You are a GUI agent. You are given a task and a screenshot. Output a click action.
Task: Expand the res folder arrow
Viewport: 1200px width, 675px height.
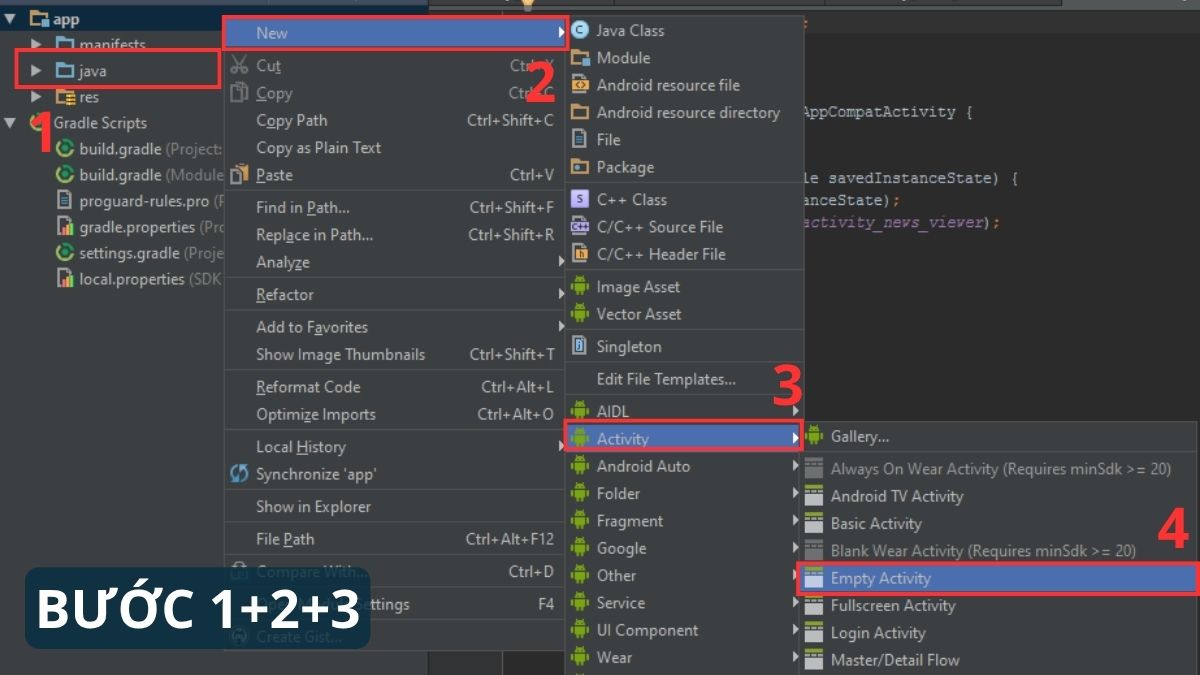tap(37, 97)
